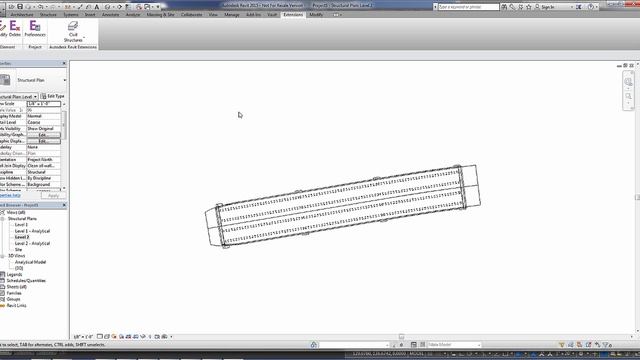640x360 pixels.
Task: Click the Steering Wheels navigation icon
Action: tap(628, 82)
